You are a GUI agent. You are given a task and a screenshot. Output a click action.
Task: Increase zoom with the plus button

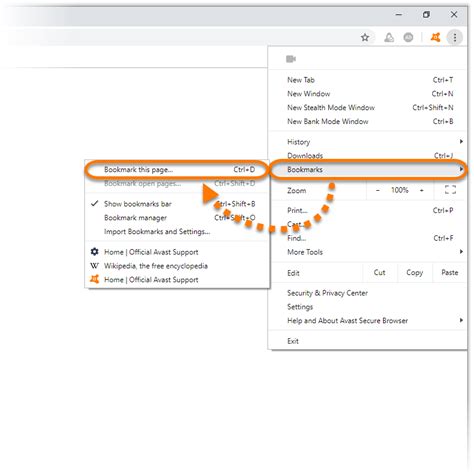pos(422,190)
